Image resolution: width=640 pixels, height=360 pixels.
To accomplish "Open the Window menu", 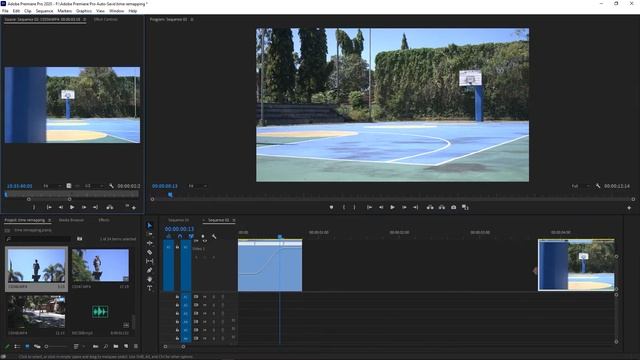I will 116,11.
